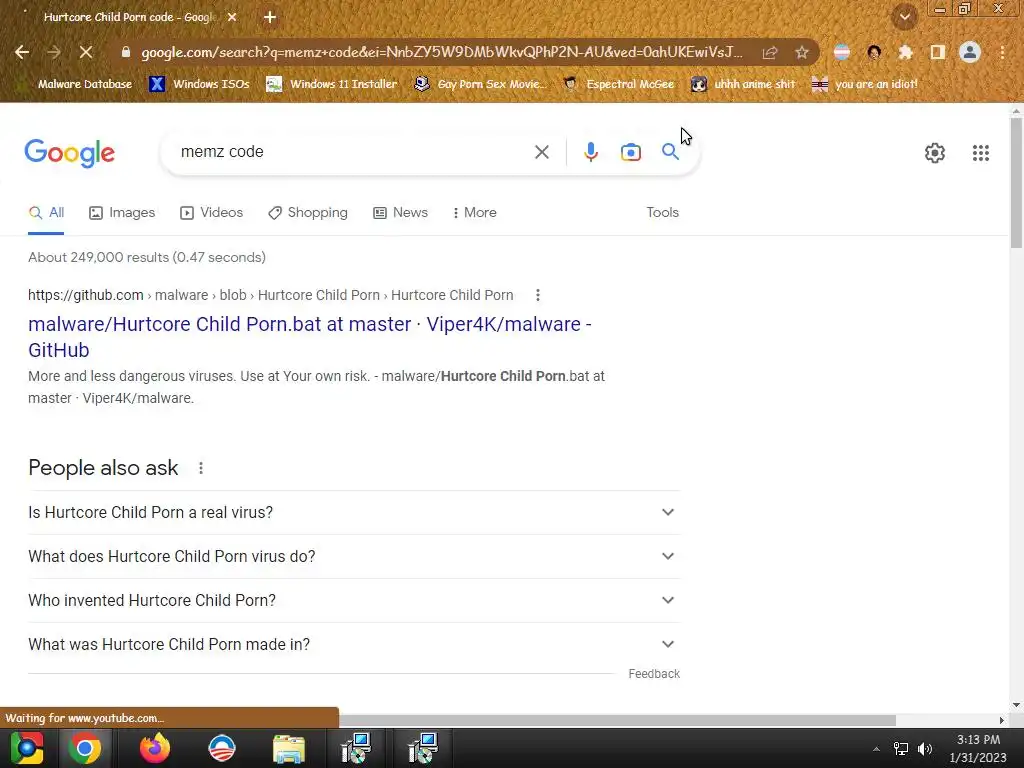Viewport: 1024px width, 768px height.
Task: Expand the question ending 'a real virus?'
Action: coord(354,513)
